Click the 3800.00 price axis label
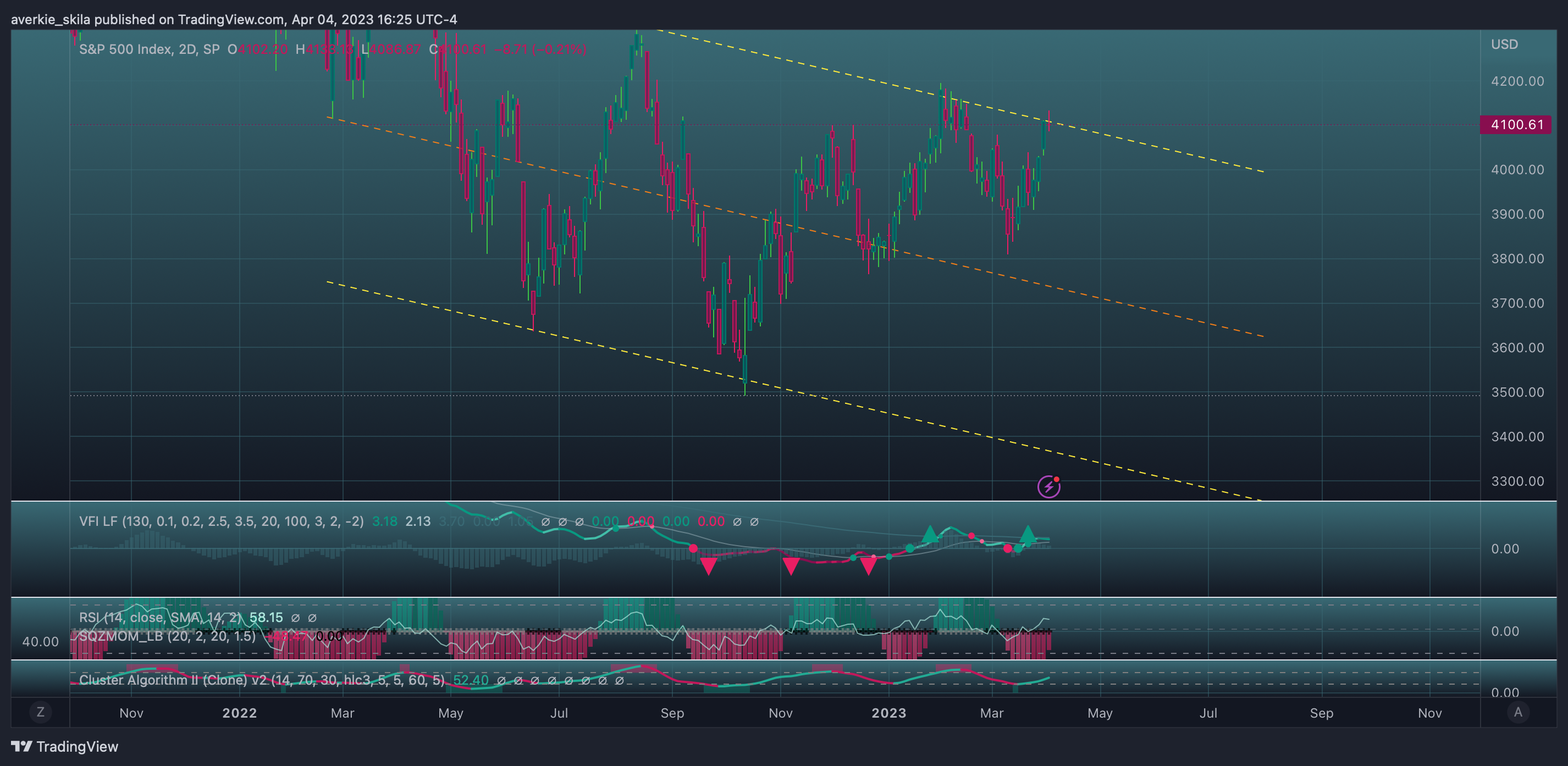 click(1517, 259)
